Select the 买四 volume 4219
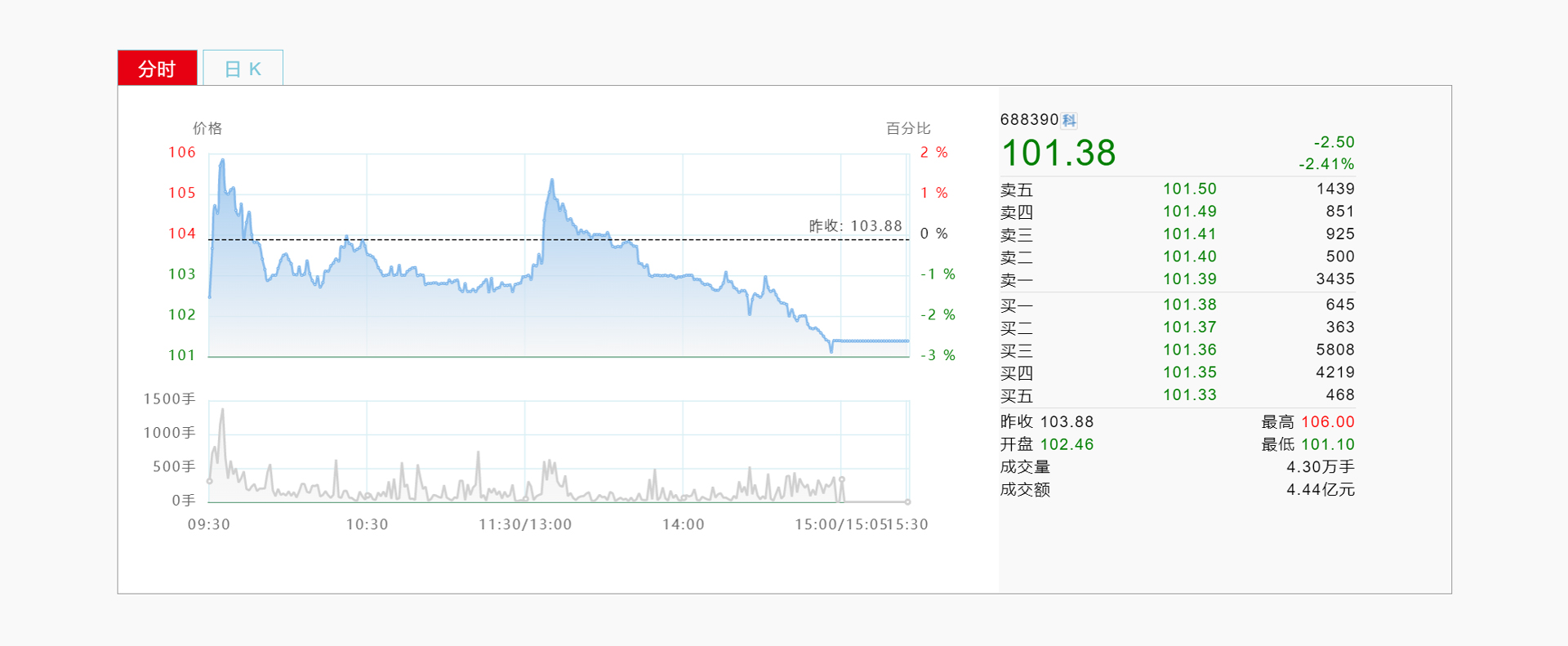1568x646 pixels. [1336, 372]
